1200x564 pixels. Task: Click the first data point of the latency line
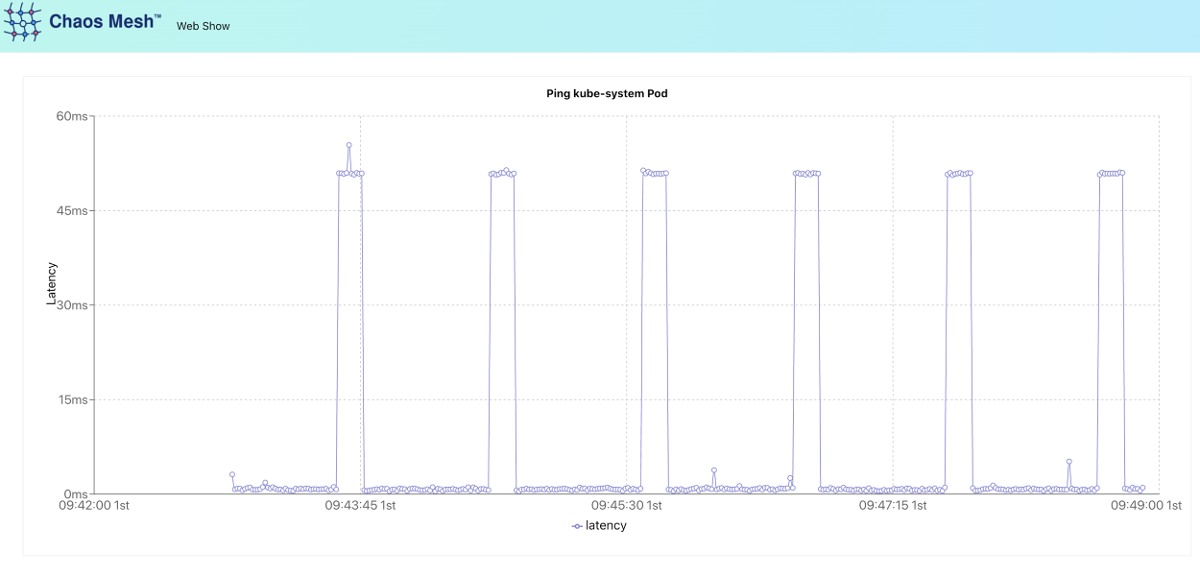pyautogui.click(x=232, y=474)
